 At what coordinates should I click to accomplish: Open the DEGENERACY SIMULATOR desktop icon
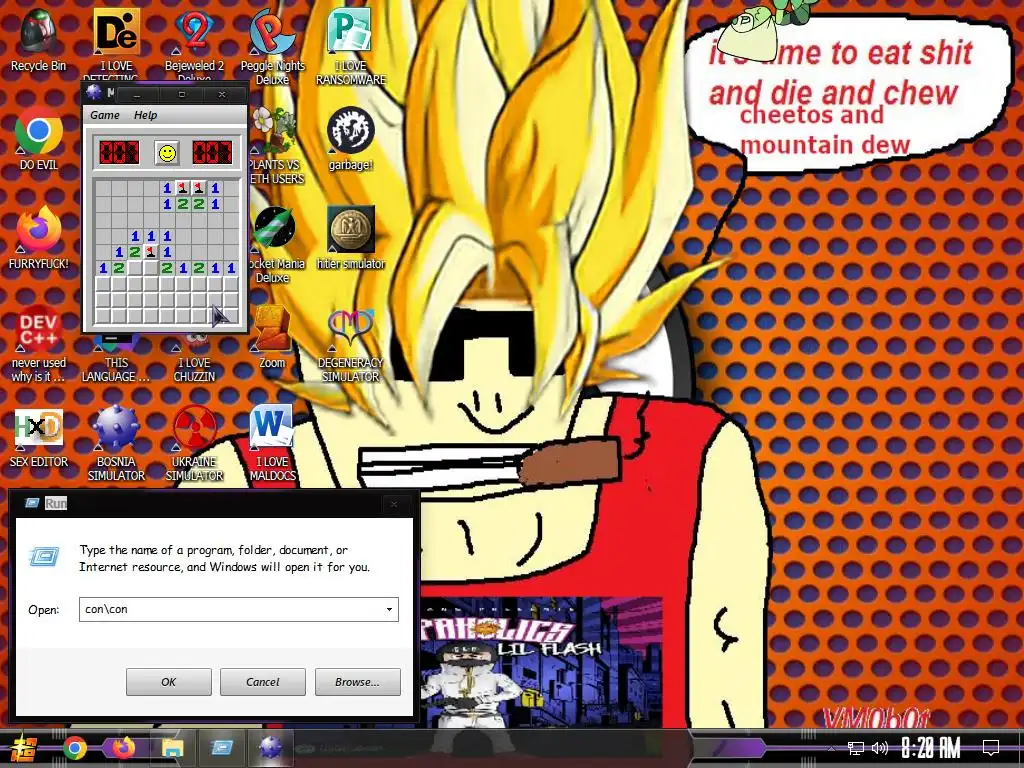[x=351, y=344]
